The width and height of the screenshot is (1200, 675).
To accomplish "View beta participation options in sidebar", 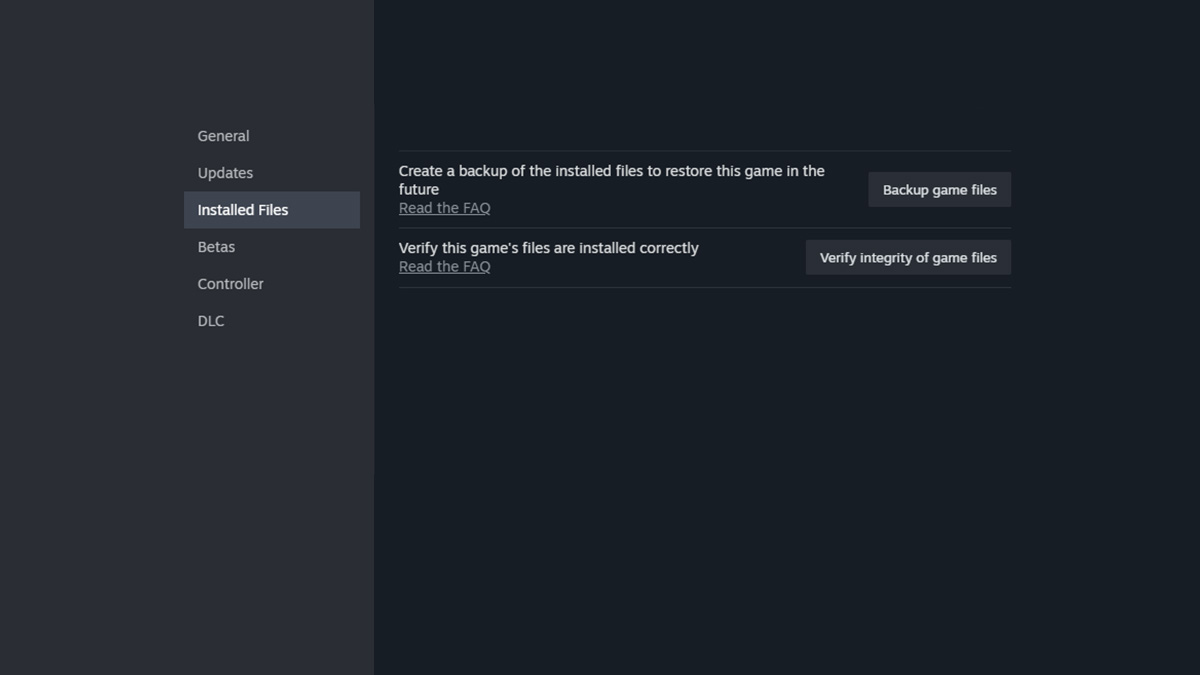I will tap(216, 247).
